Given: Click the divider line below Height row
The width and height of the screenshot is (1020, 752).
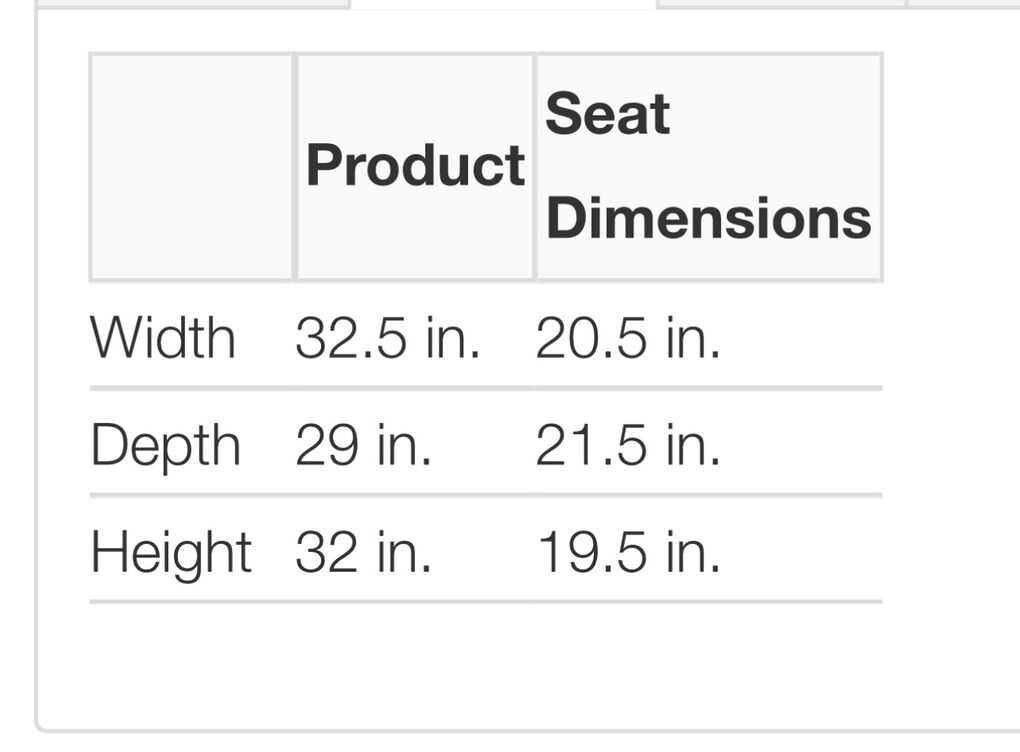Looking at the screenshot, I should pos(485,602).
